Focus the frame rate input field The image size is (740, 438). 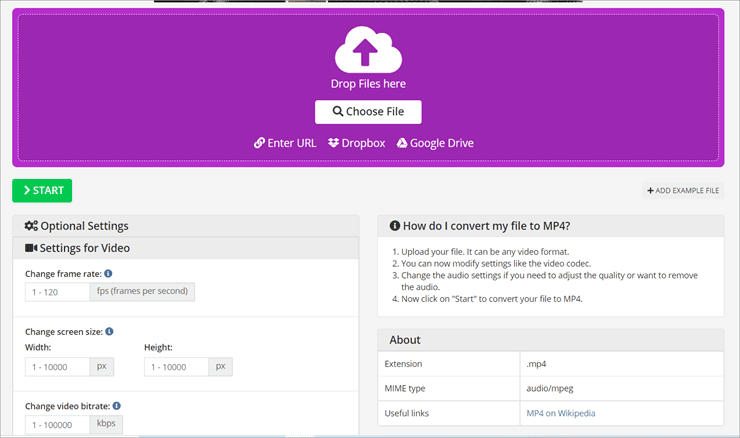pos(57,292)
